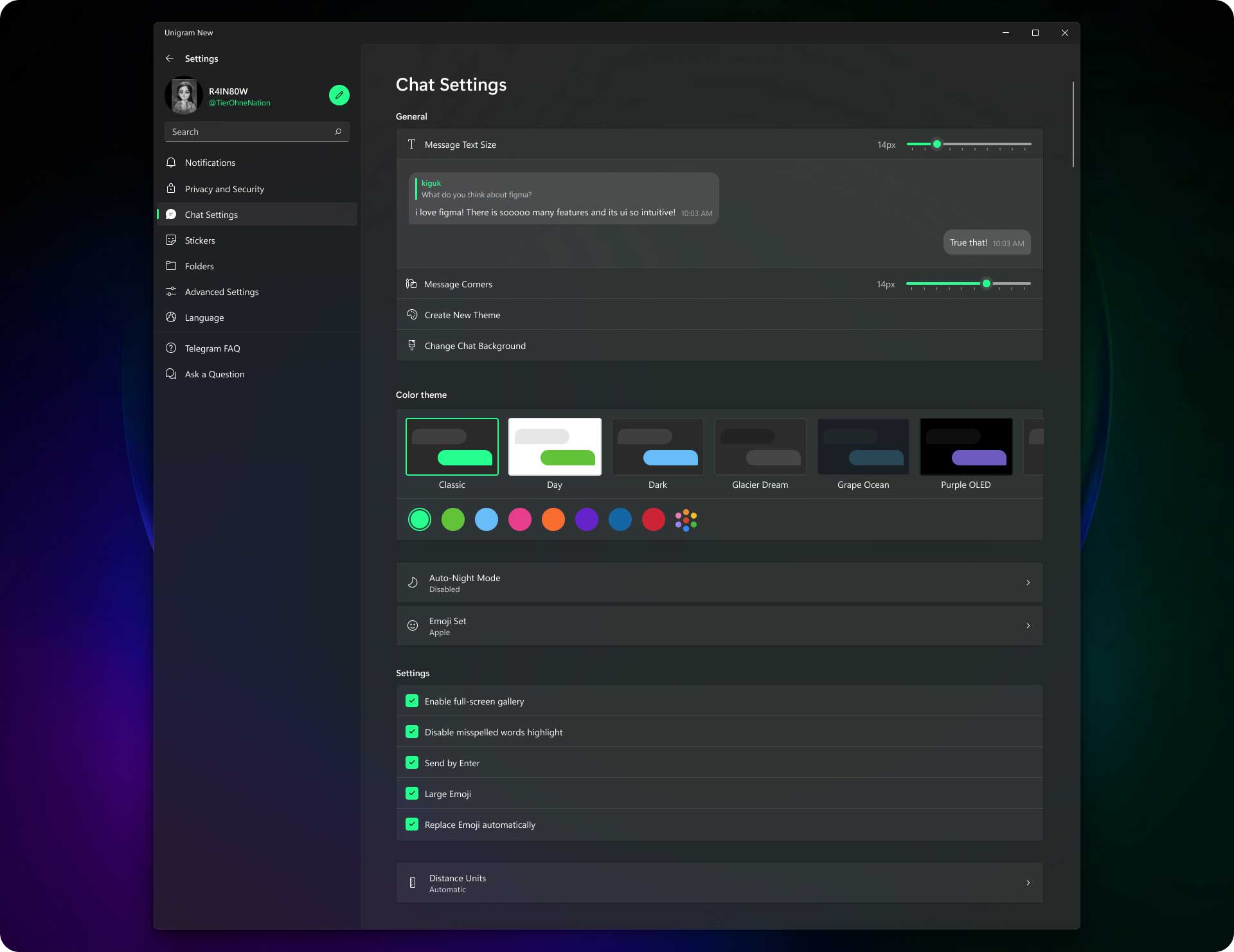Click the Language globe icon
1234x952 pixels.
(x=171, y=317)
